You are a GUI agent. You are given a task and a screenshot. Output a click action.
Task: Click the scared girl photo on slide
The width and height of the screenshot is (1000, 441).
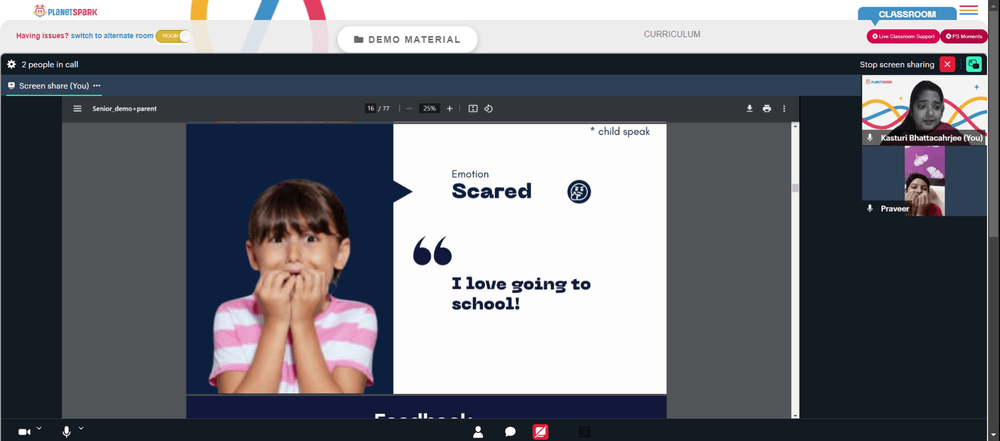pyautogui.click(x=295, y=286)
